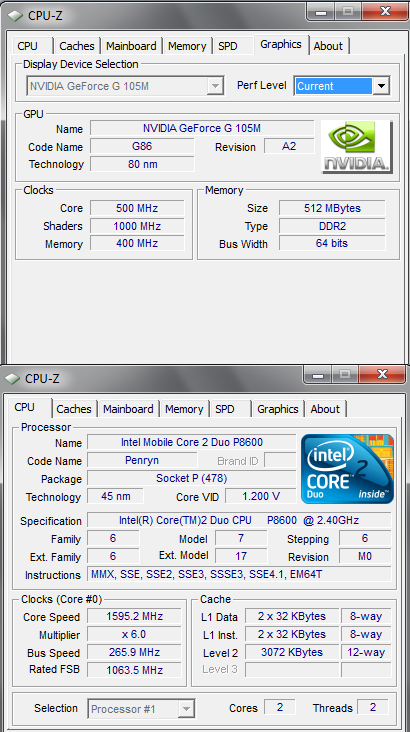Click the CPU-Z icon in bottom window title bar
Image resolution: width=410 pixels, height=732 pixels.
(x=13, y=379)
